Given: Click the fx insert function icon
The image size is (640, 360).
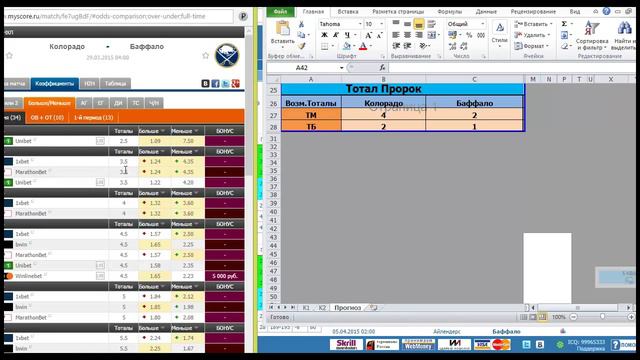Looking at the screenshot, I should point(382,67).
